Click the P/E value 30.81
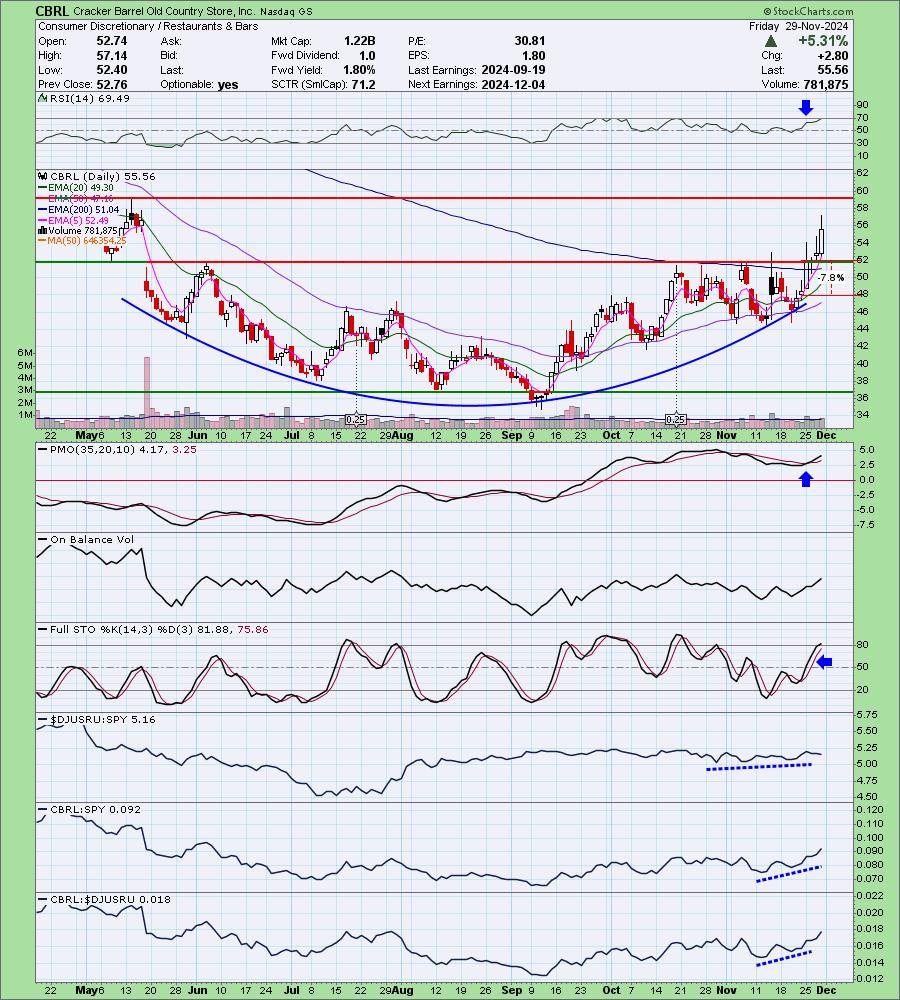The height and width of the screenshot is (1000, 900). pos(529,41)
